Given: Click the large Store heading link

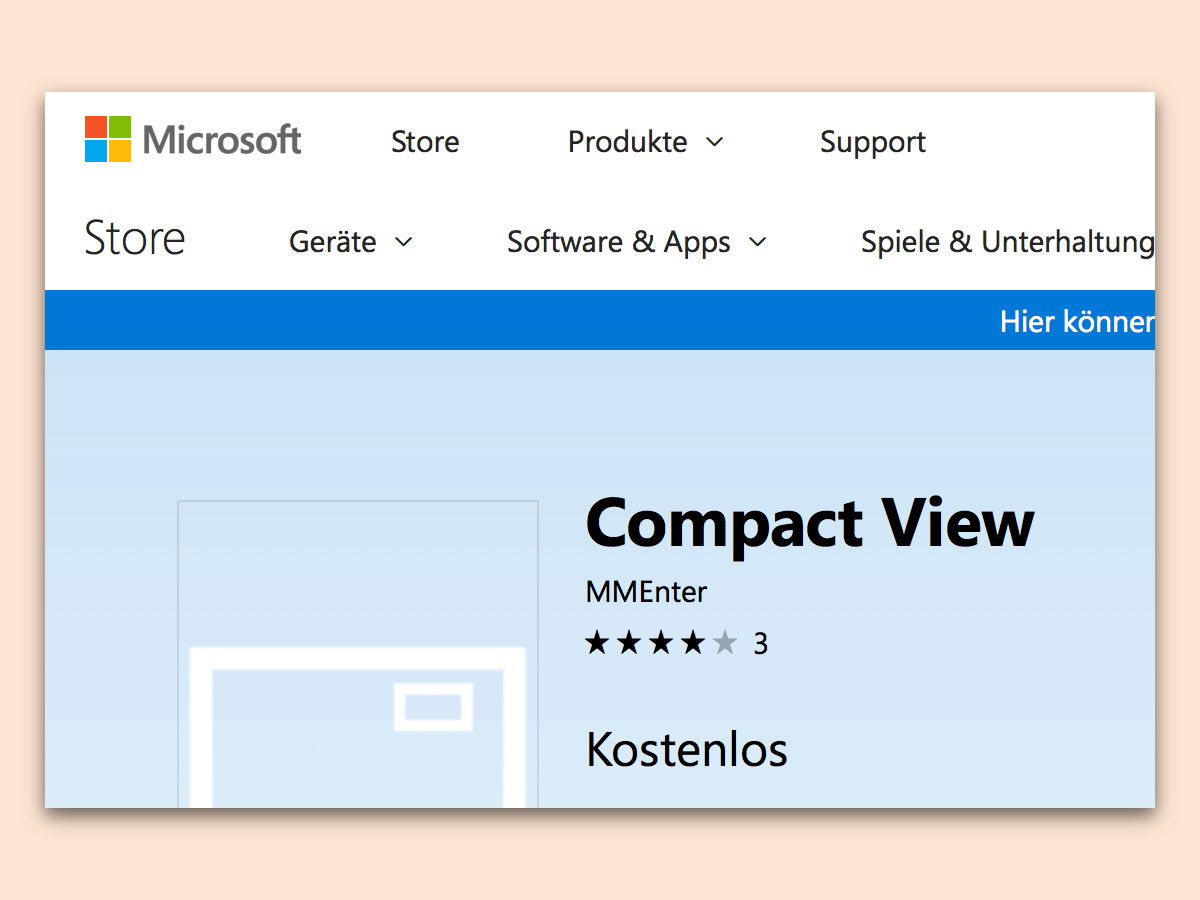Looking at the screenshot, I should 135,239.
